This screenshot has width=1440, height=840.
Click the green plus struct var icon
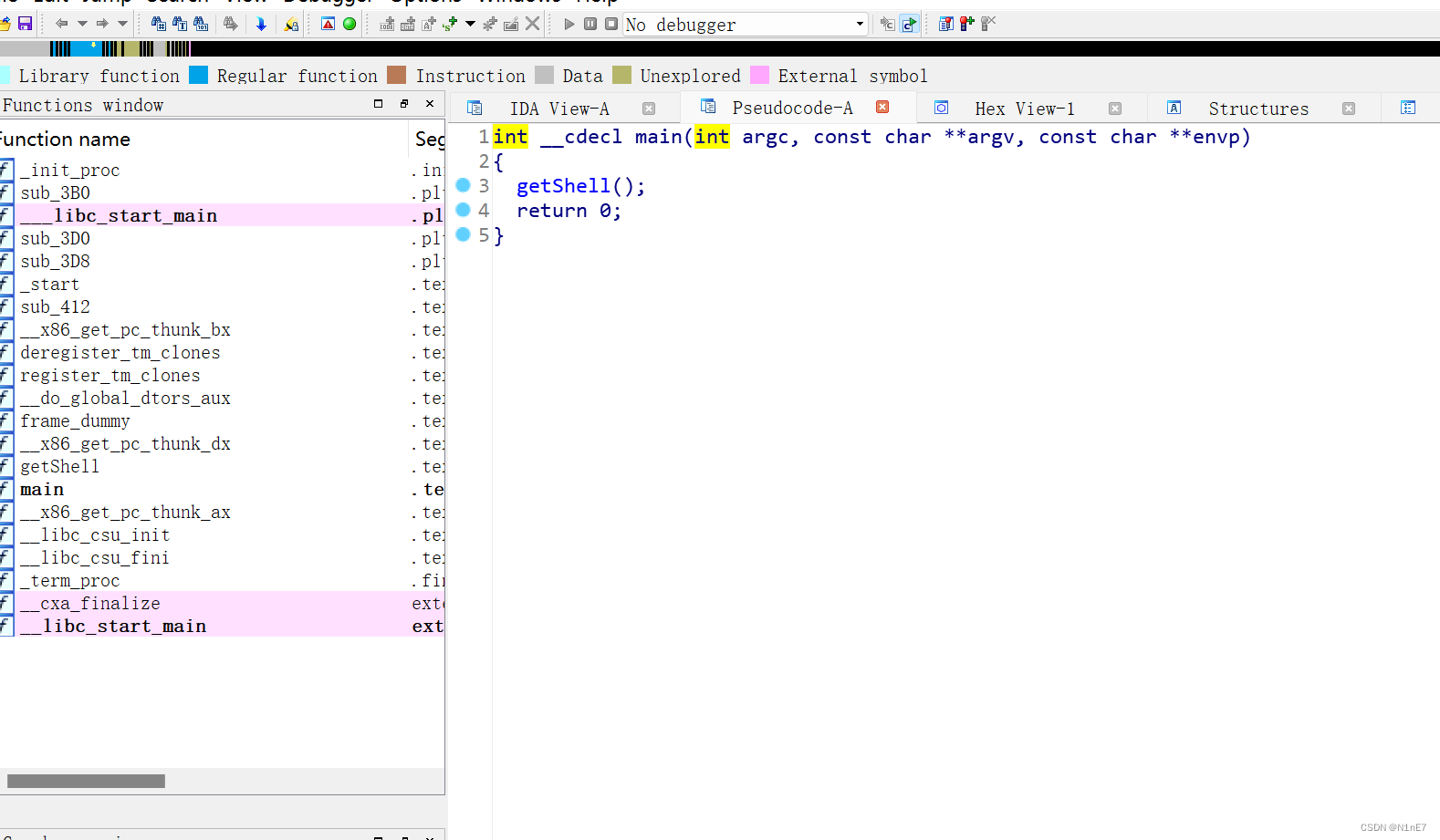450,24
